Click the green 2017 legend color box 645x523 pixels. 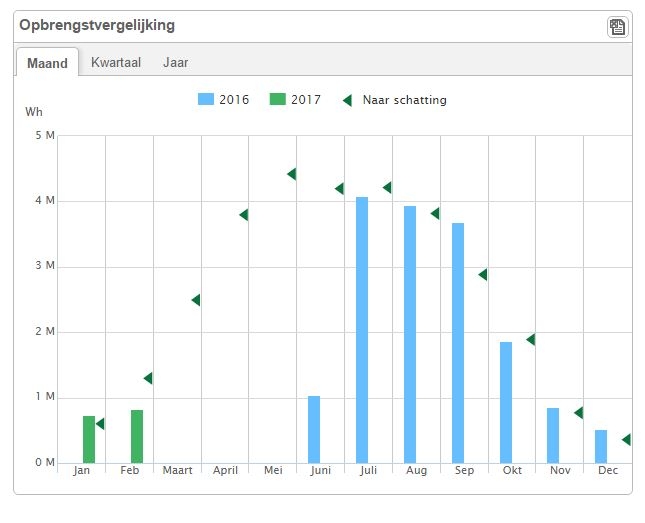277,100
